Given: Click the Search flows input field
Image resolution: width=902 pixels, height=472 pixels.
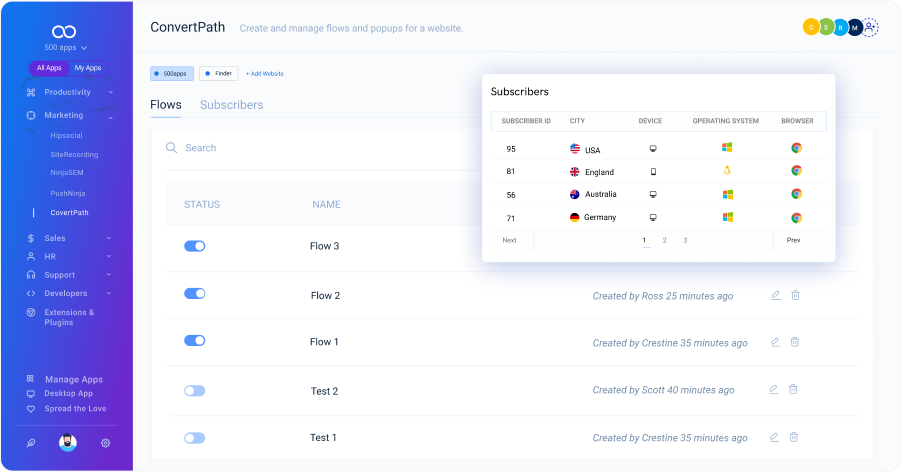Looking at the screenshot, I should tap(300, 148).
